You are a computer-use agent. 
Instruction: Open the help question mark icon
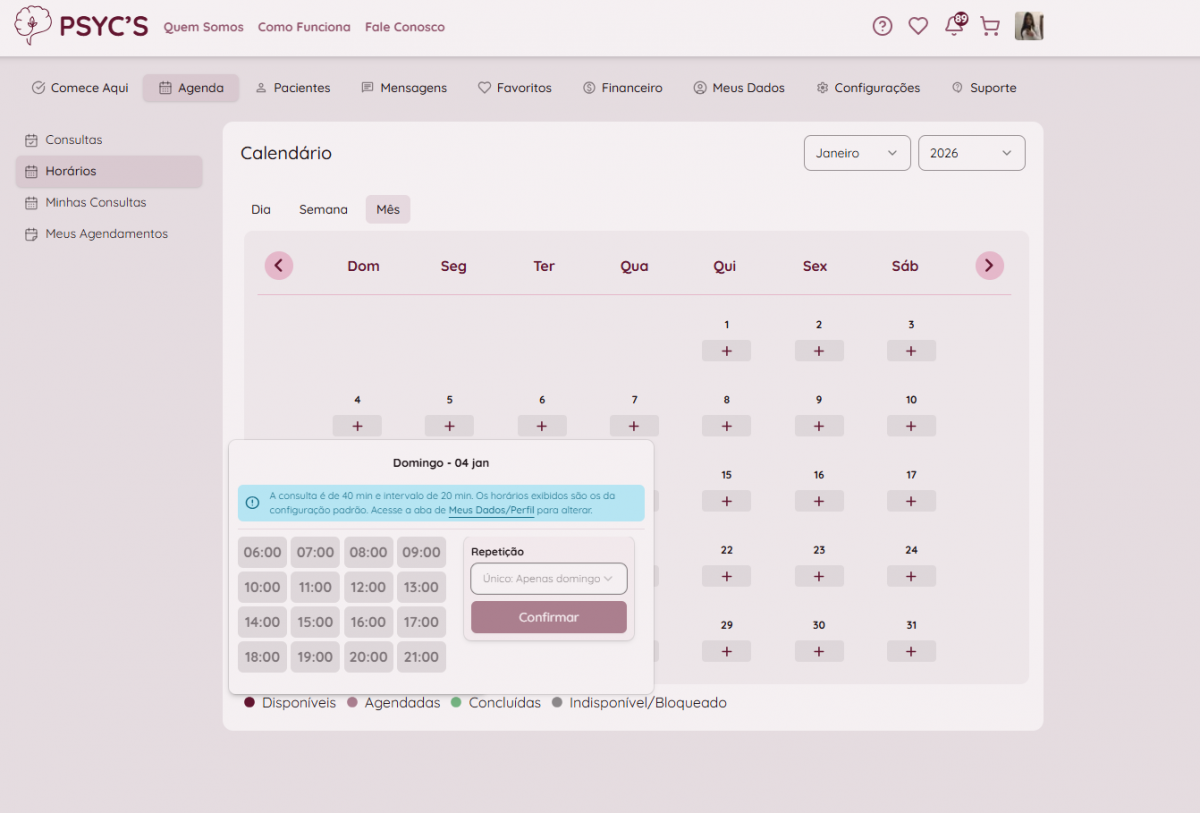coord(882,27)
